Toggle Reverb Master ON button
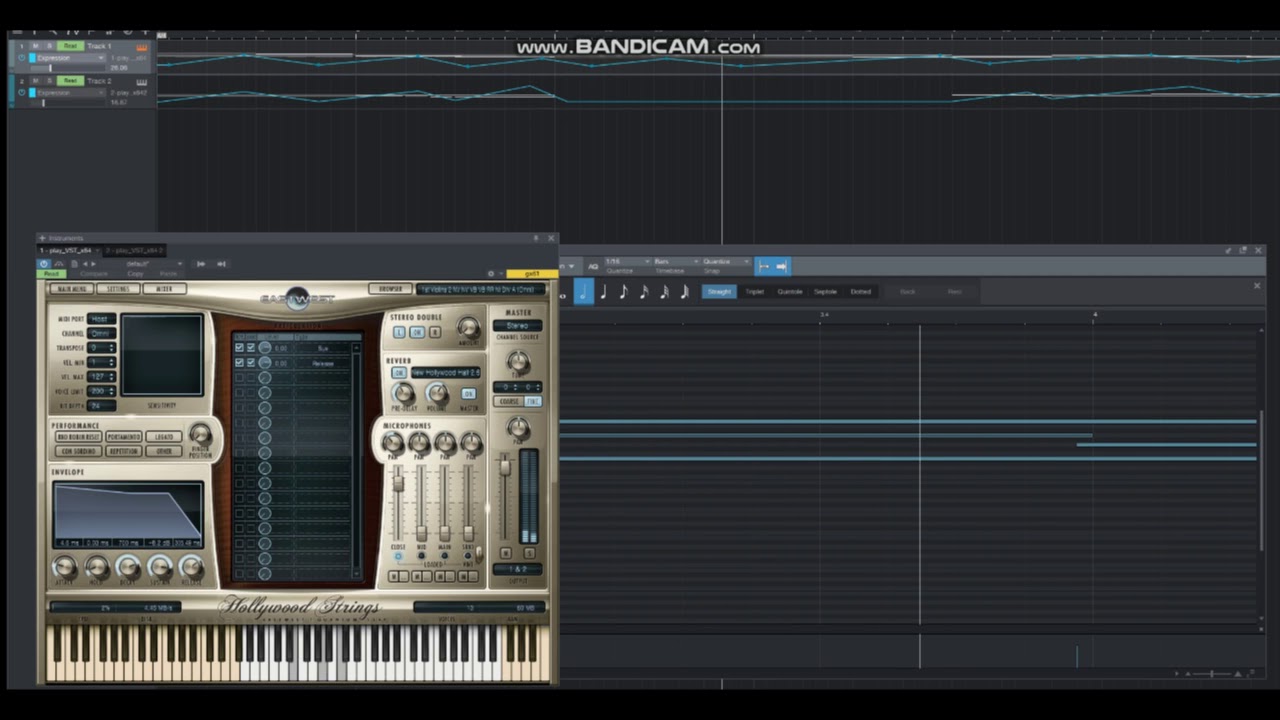The width and height of the screenshot is (1280, 720). pos(468,394)
